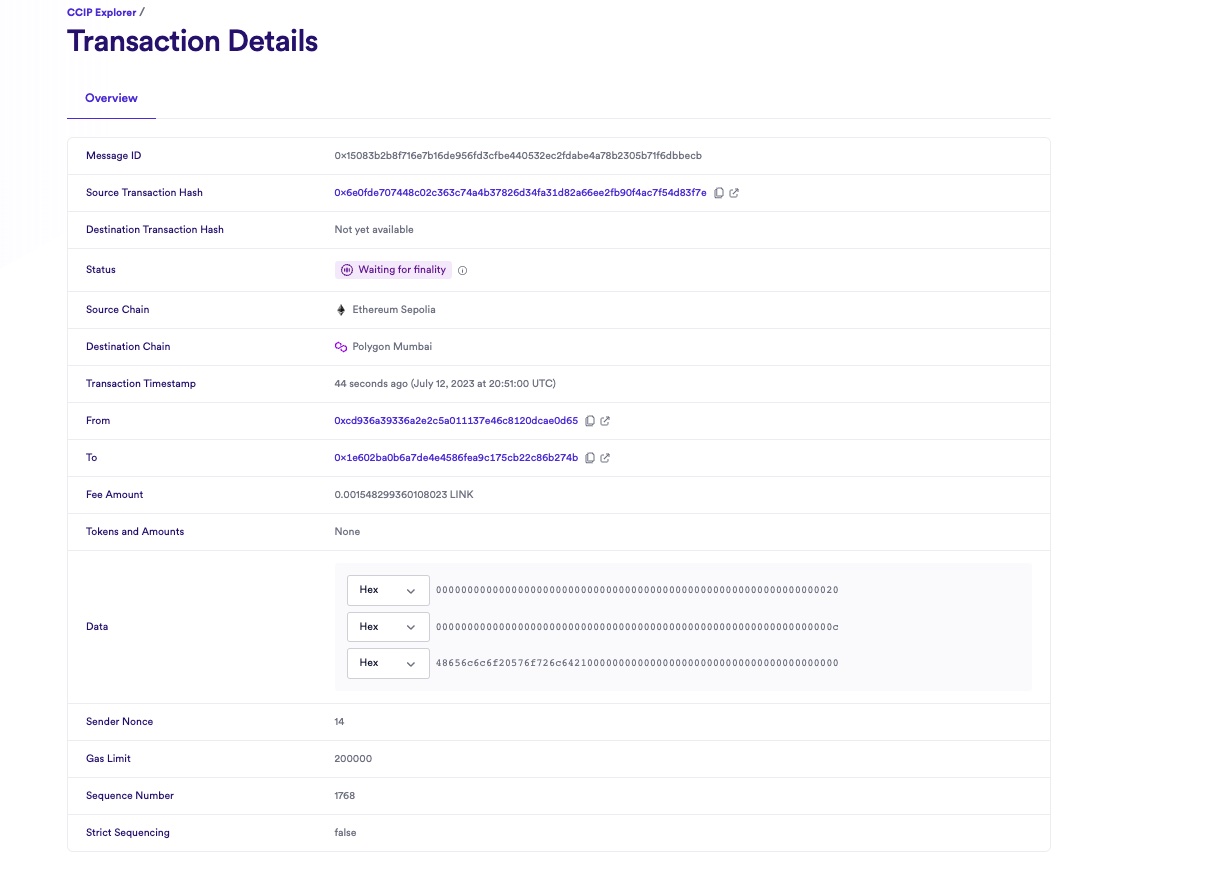Open the To address link
The width and height of the screenshot is (1218, 873).
pos(456,458)
